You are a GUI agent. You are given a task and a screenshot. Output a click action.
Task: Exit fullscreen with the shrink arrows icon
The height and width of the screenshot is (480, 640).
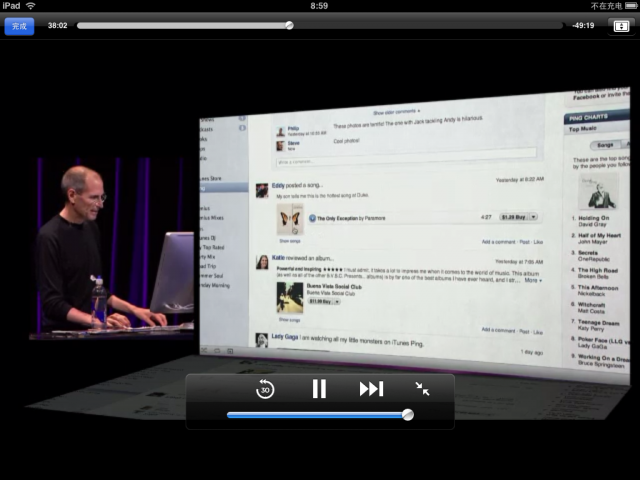click(x=422, y=389)
